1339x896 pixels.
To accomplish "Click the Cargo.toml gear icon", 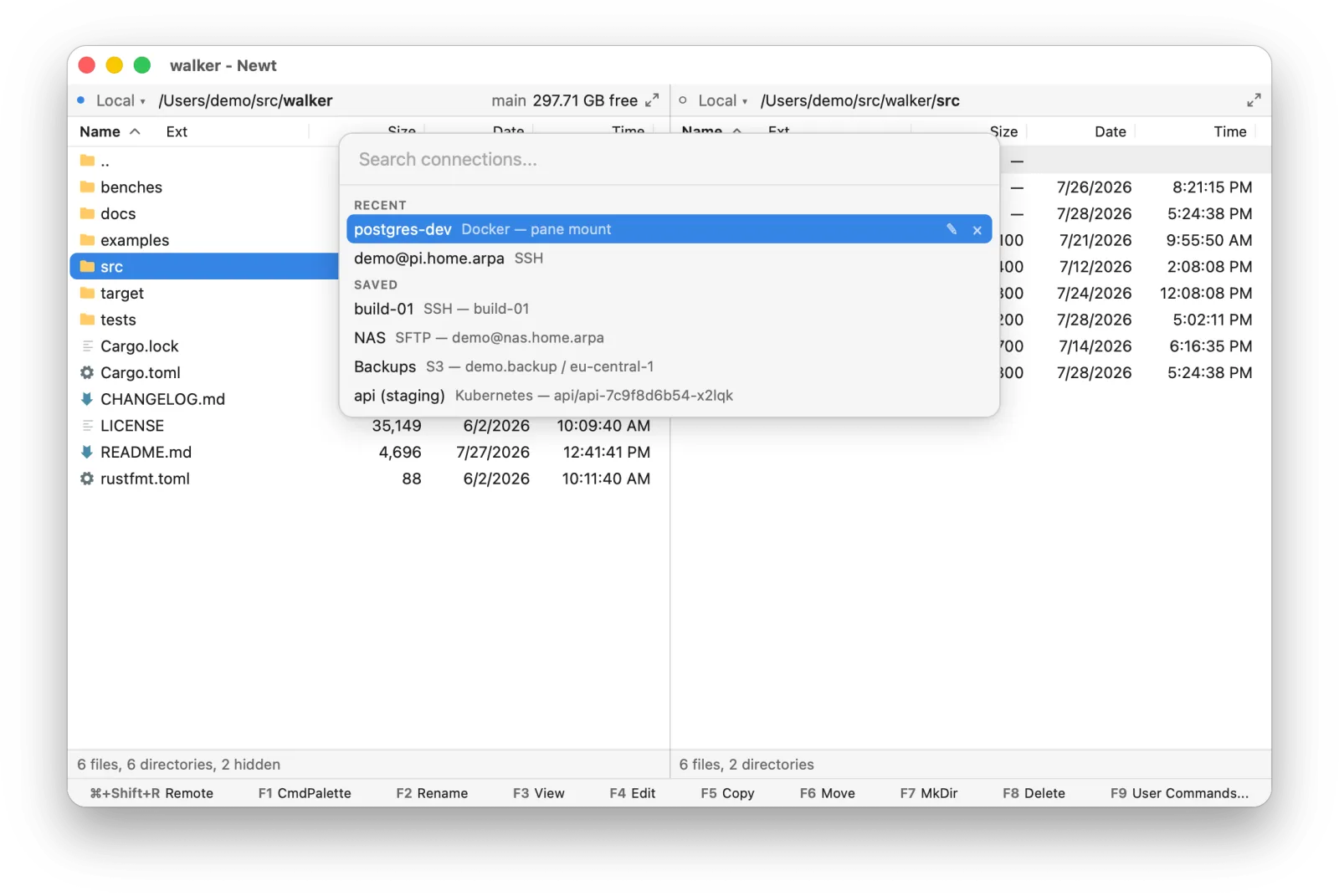I will click(x=87, y=372).
